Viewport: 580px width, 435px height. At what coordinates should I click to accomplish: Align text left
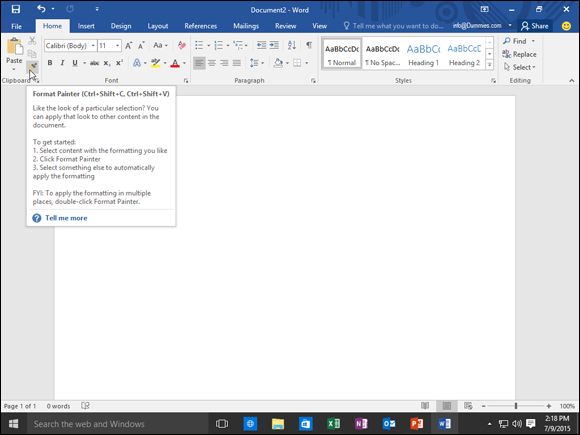click(199, 63)
